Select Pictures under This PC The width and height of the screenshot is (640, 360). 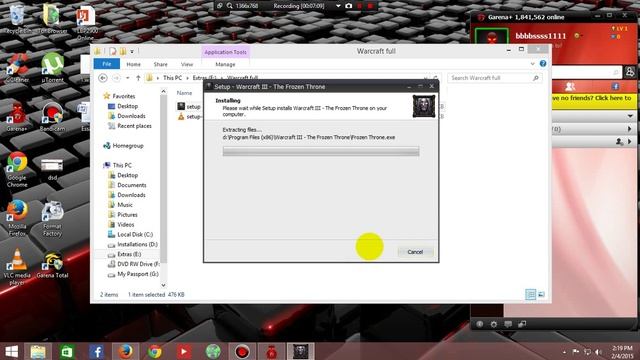tap(127, 214)
